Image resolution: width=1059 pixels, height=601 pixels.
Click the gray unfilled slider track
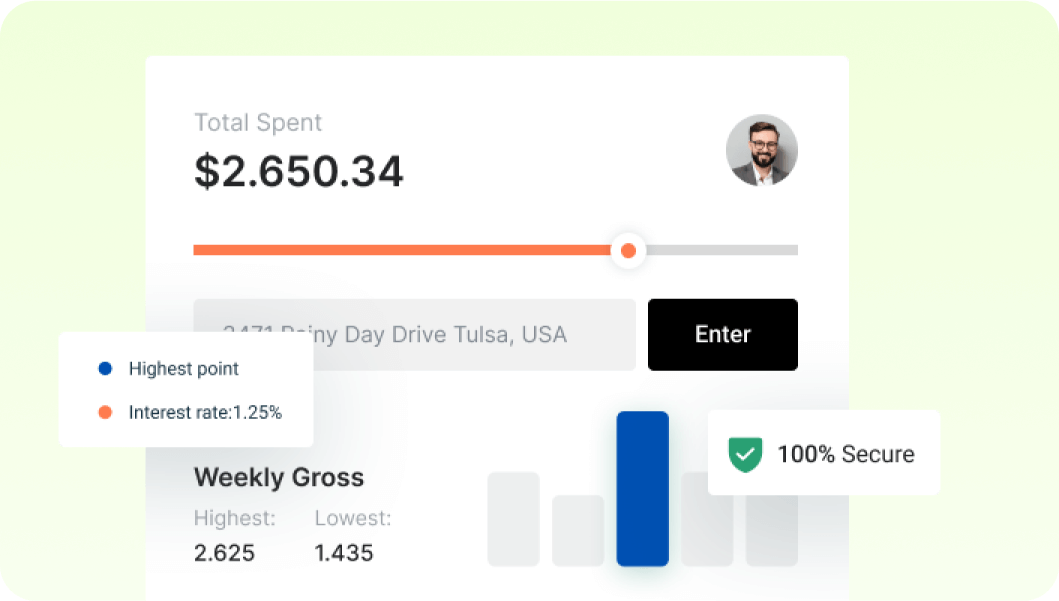[722, 250]
